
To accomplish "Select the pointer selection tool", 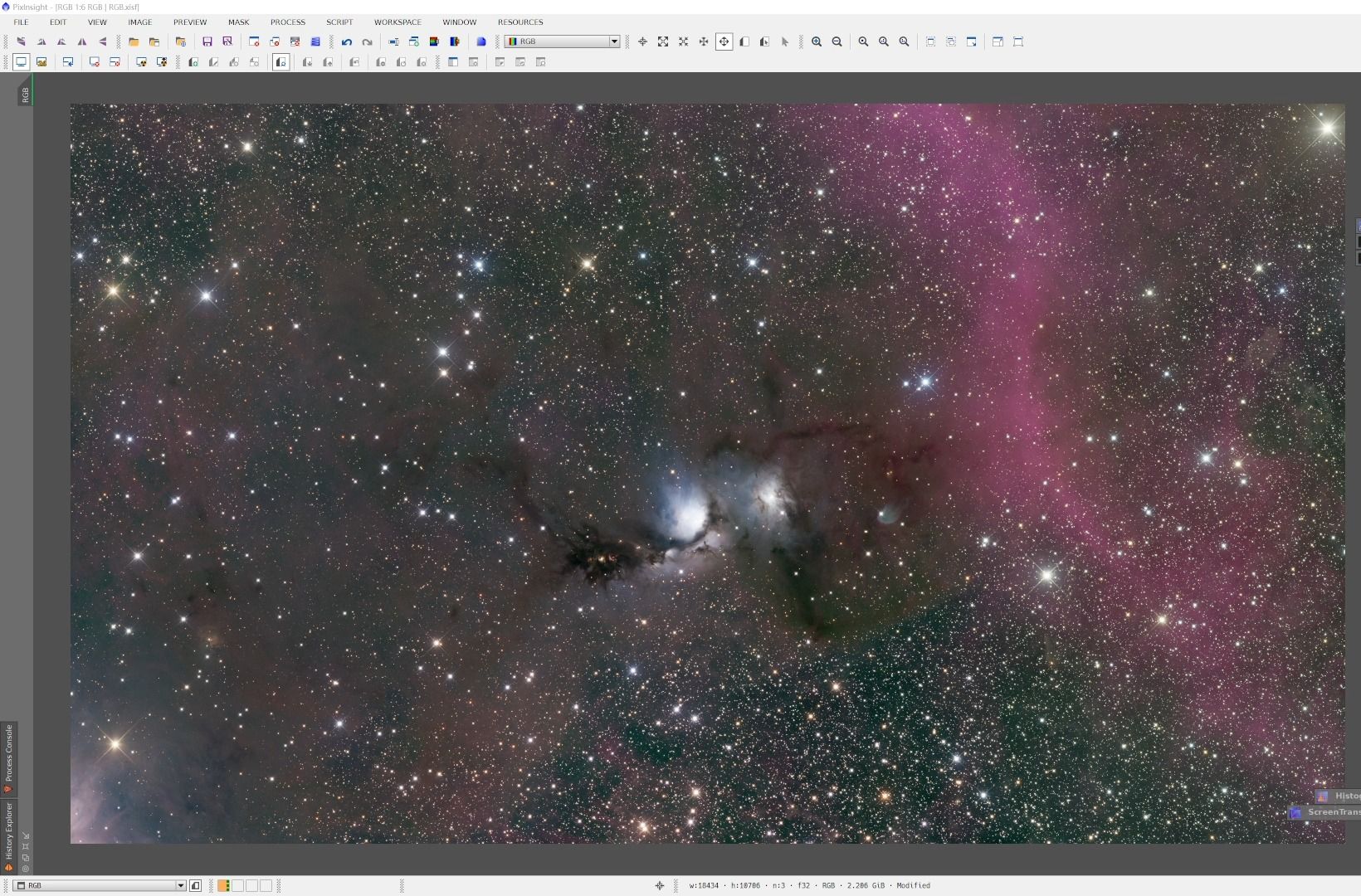I will pos(785,41).
